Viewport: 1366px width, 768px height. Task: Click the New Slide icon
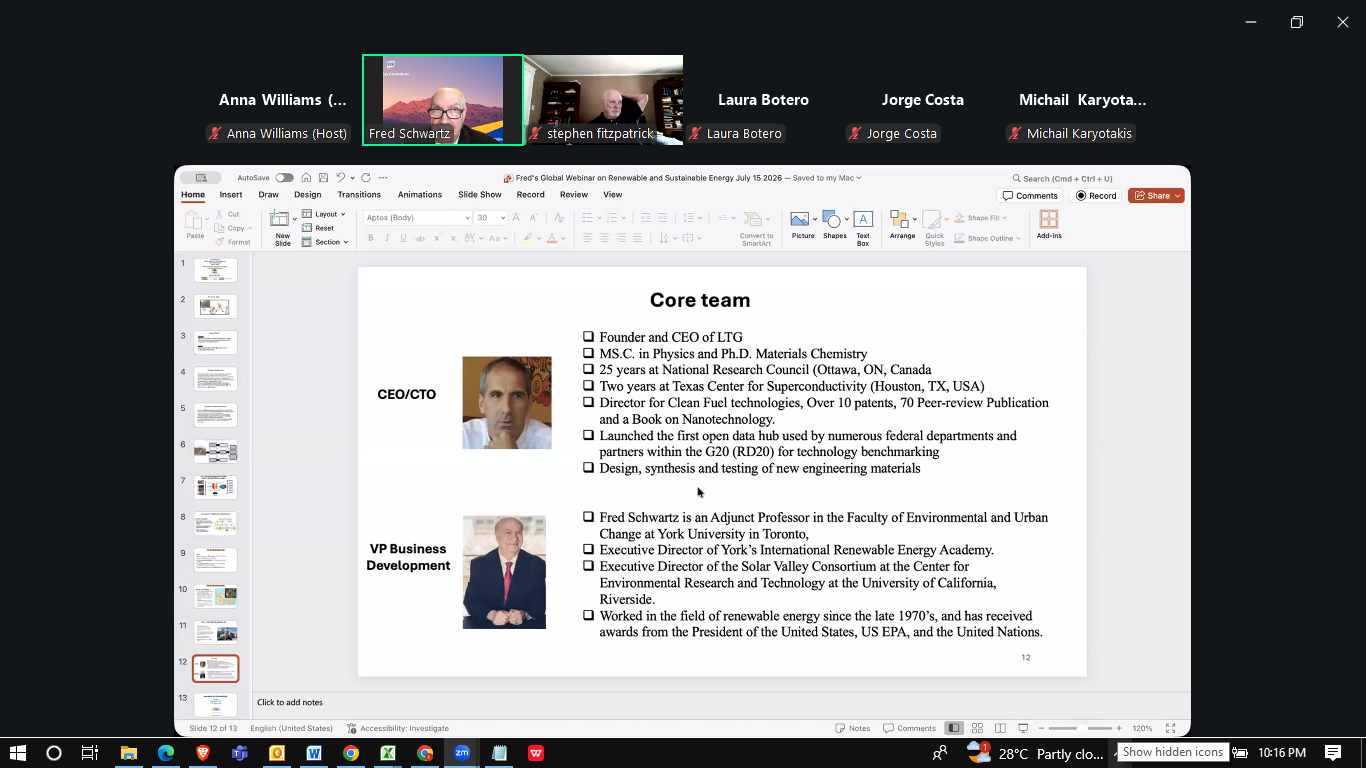pyautogui.click(x=281, y=219)
